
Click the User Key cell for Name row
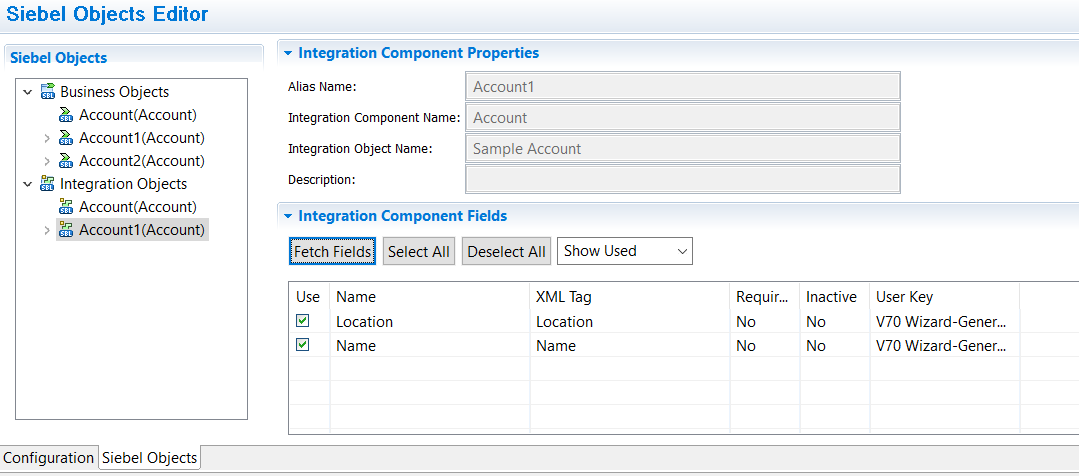click(x=944, y=345)
